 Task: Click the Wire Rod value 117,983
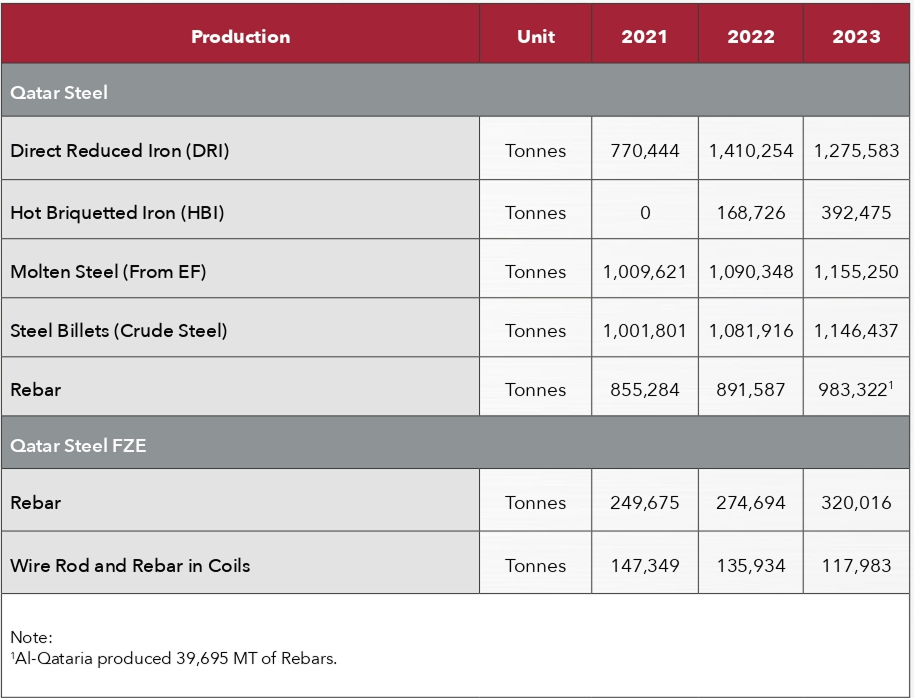[x=856, y=566]
